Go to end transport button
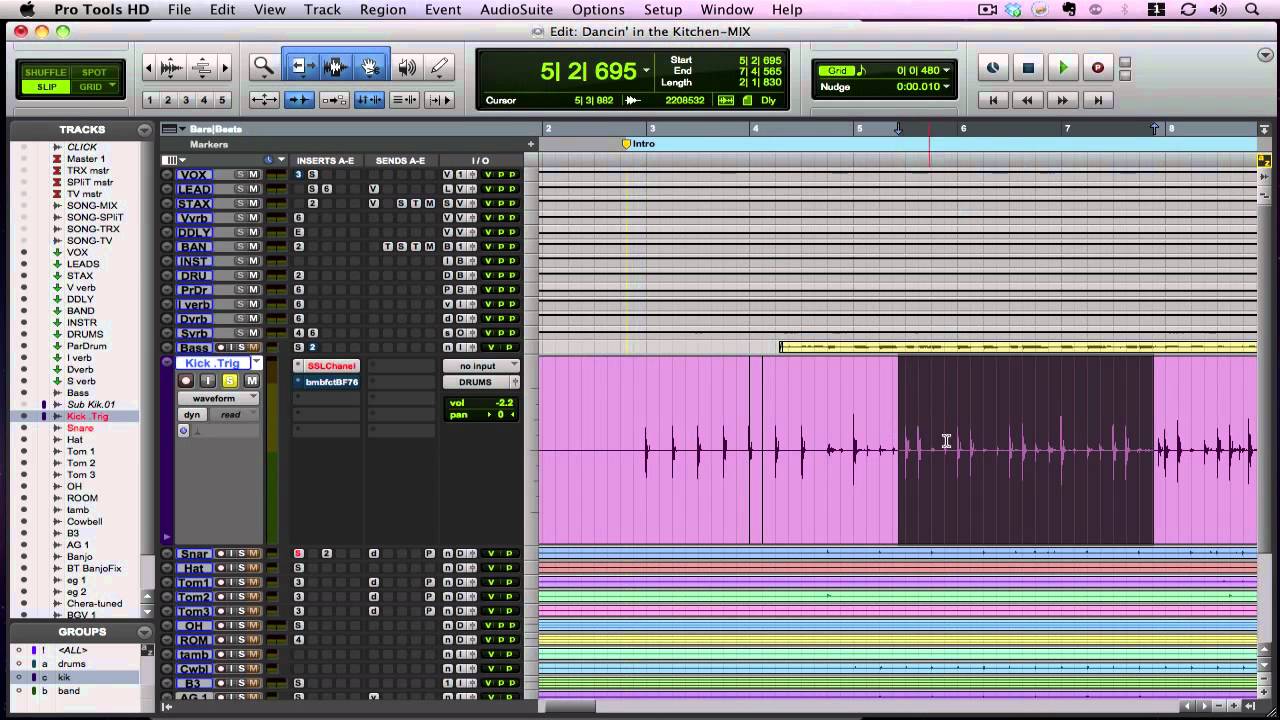The width and height of the screenshot is (1280, 720). pyautogui.click(x=1097, y=100)
